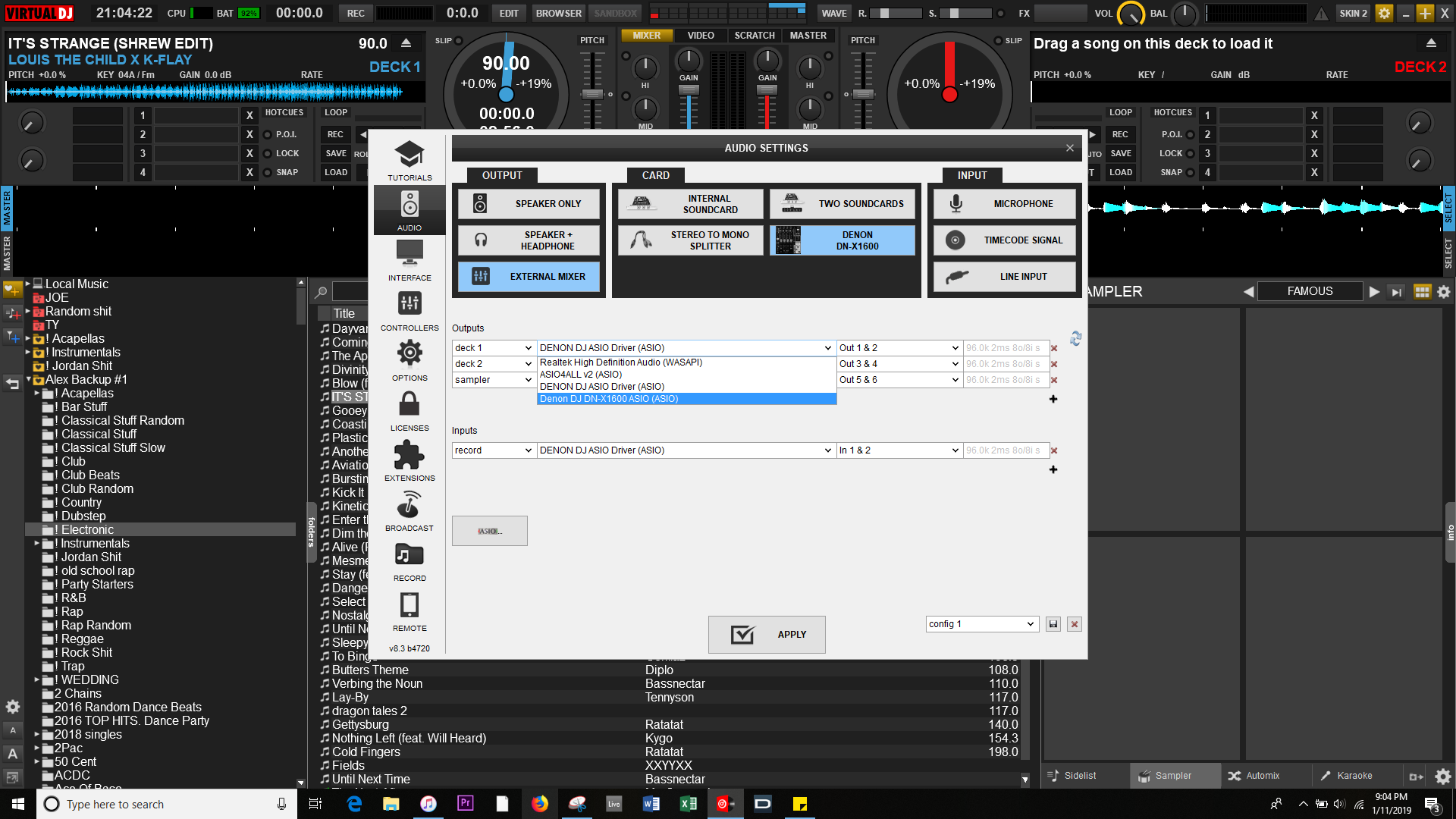Enable Timecode Signal input option
The image size is (1456, 819).
coord(1005,240)
